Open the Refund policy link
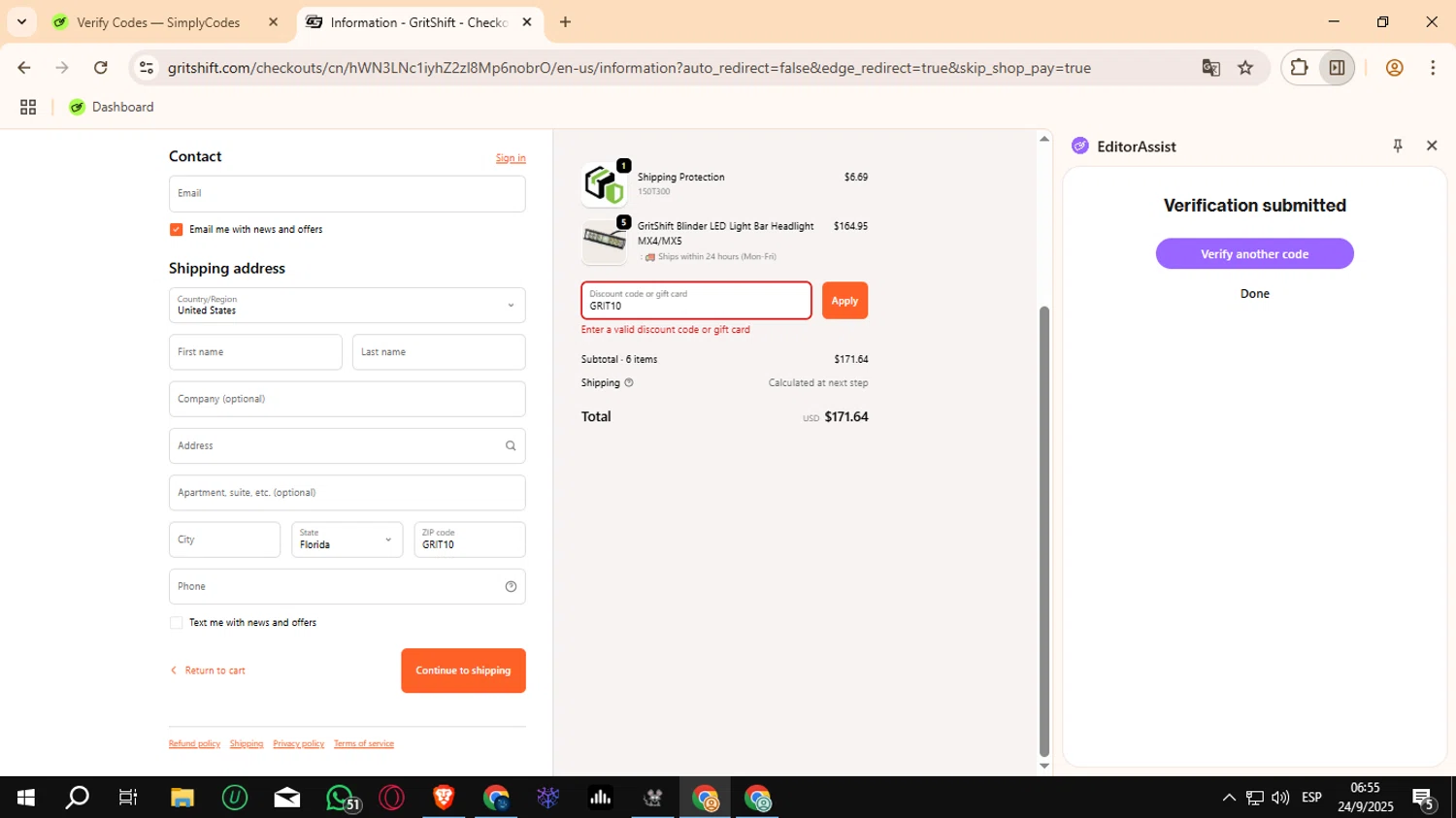 coord(194,744)
